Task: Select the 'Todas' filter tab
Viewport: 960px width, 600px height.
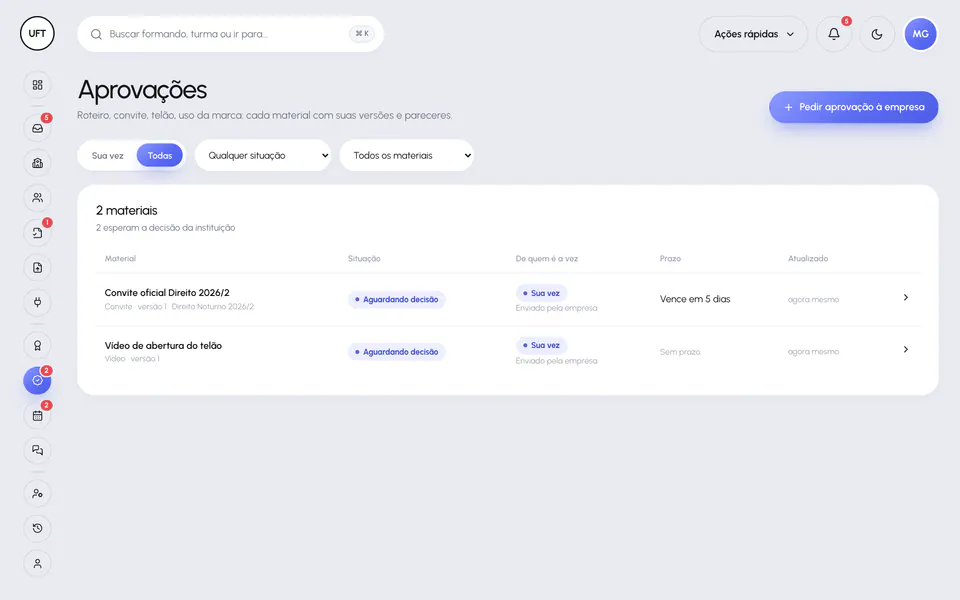Action: click(160, 156)
